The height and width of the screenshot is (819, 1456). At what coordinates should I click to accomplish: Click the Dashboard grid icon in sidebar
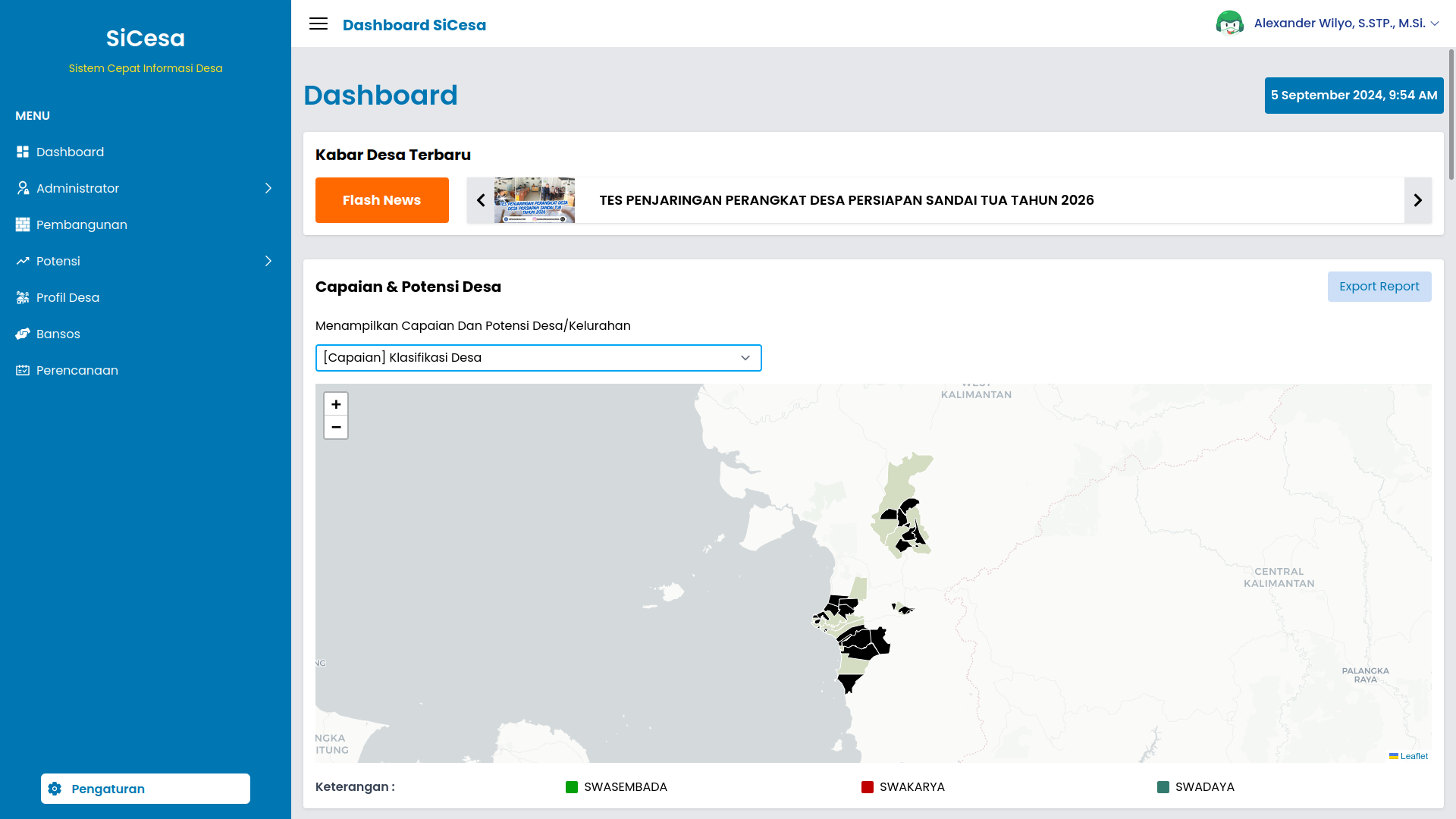[23, 152]
